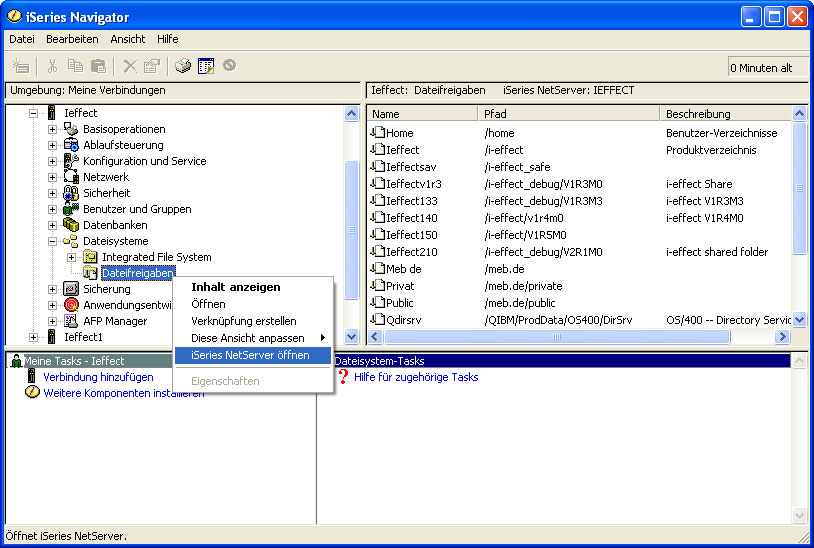This screenshot has height=548, width=814.
Task: Click the print icon in toolbar
Action: (182, 66)
